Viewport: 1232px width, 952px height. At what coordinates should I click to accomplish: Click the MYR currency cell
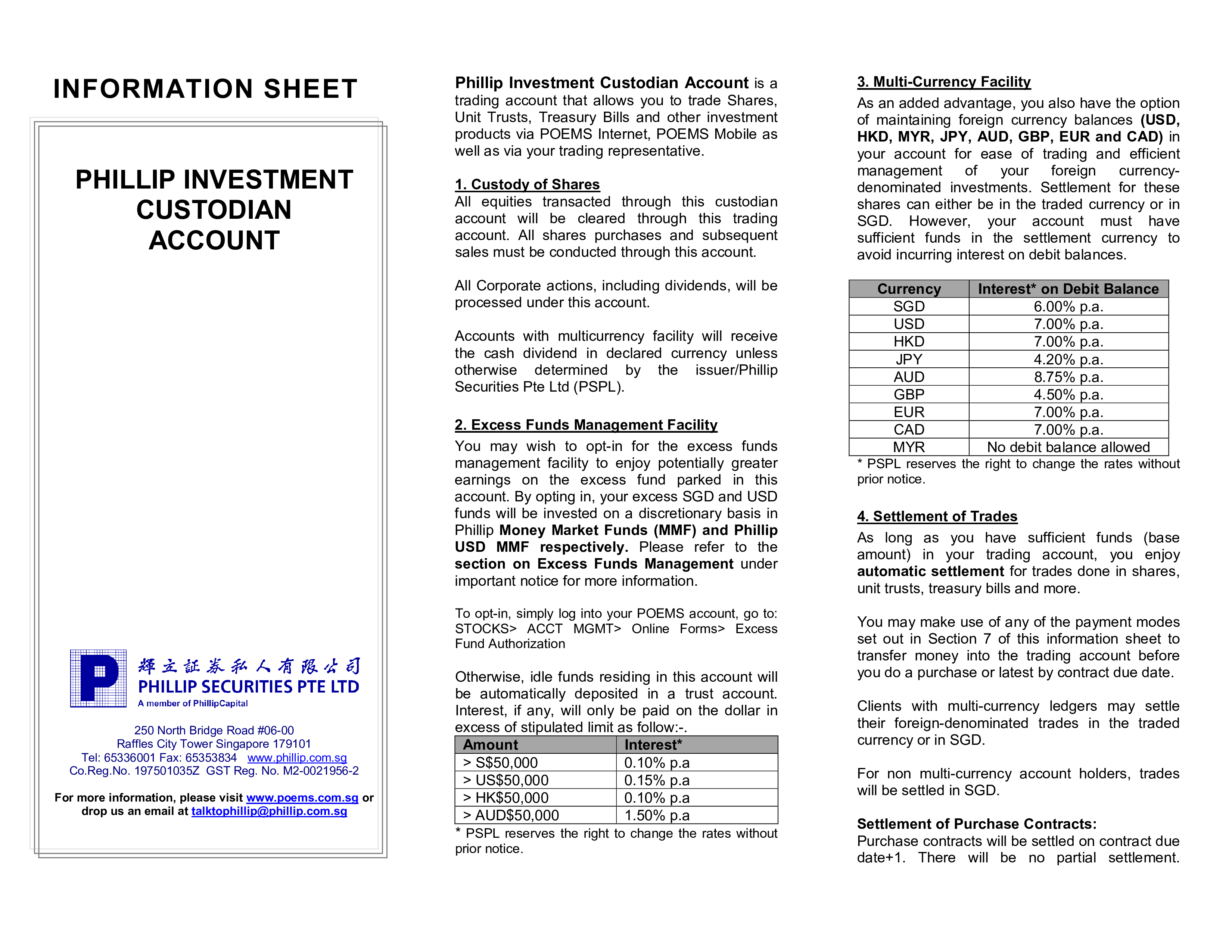pyautogui.click(x=909, y=447)
